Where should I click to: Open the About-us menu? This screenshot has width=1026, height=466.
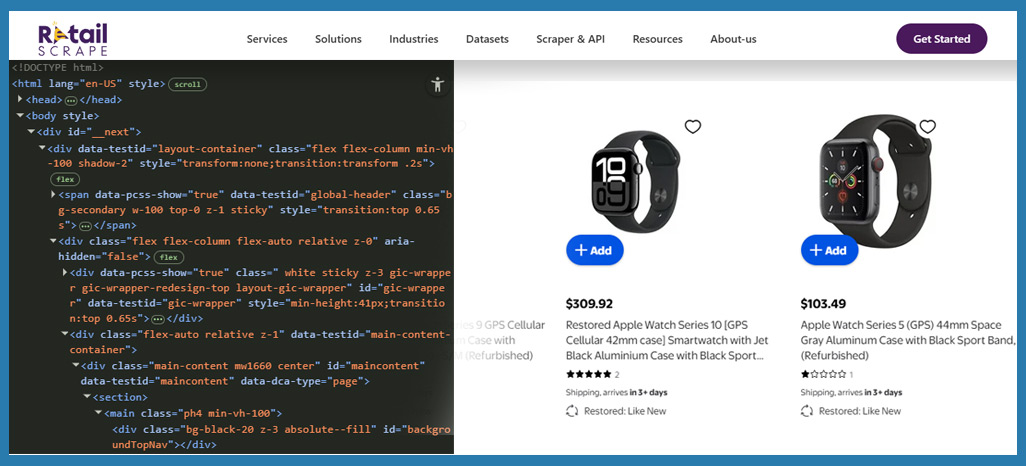coord(734,39)
